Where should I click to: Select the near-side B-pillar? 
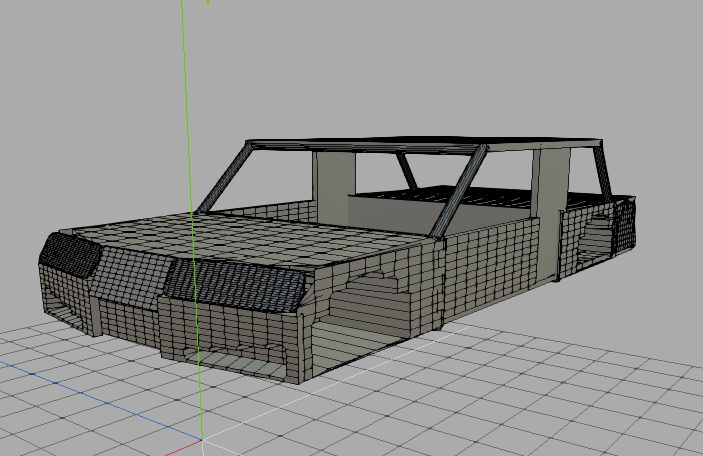(548, 215)
